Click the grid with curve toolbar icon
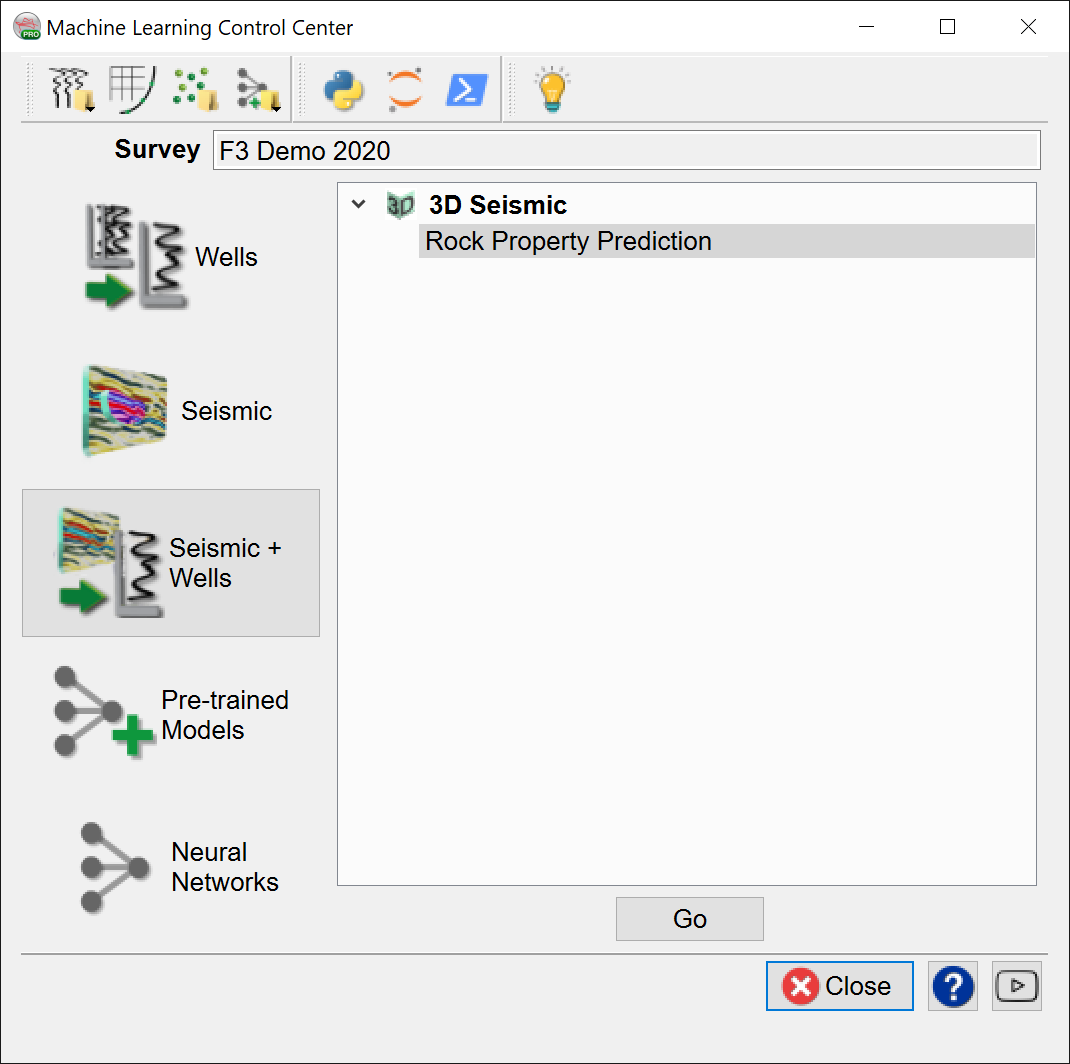 pos(130,90)
